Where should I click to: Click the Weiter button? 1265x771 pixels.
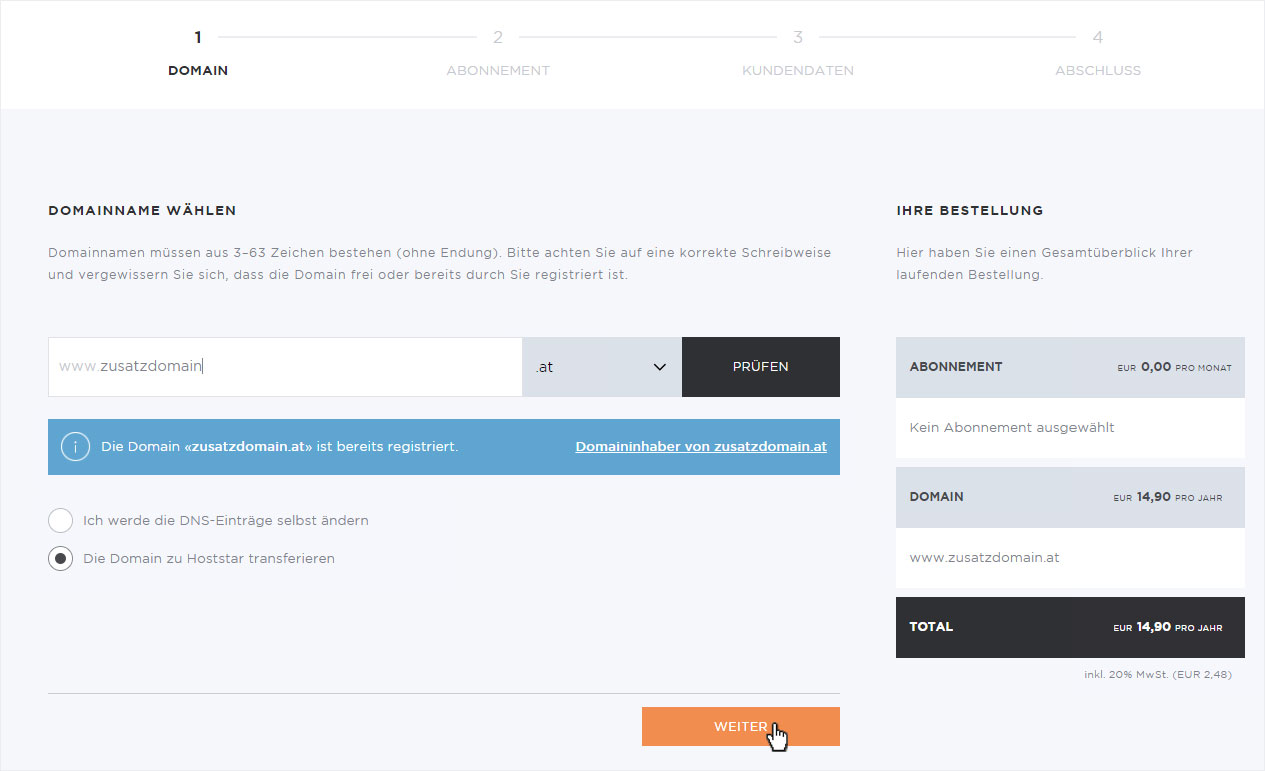(x=741, y=727)
